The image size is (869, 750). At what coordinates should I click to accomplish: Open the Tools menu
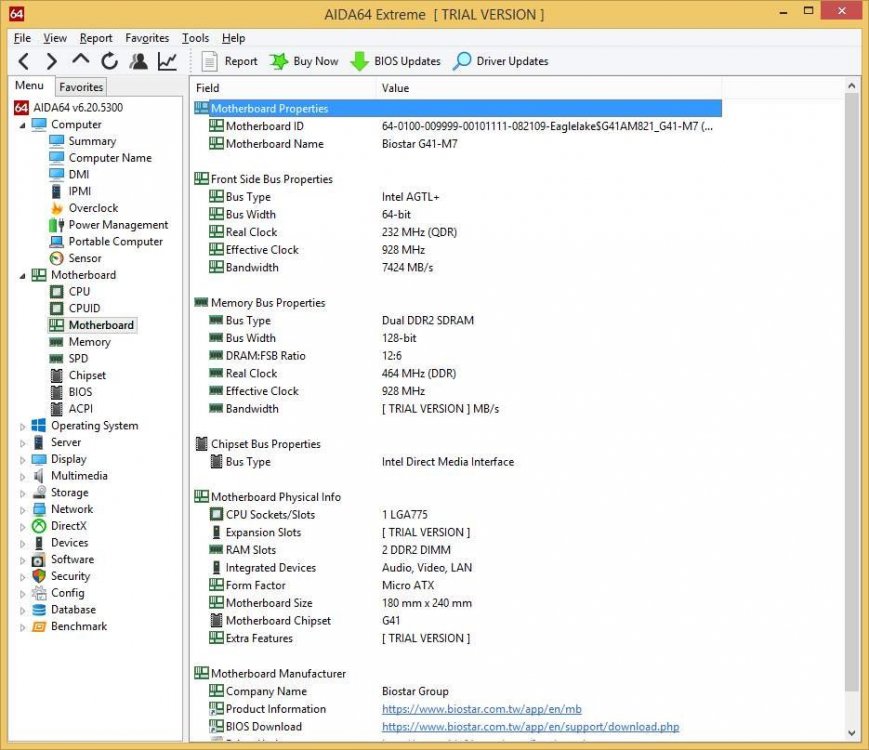point(195,38)
